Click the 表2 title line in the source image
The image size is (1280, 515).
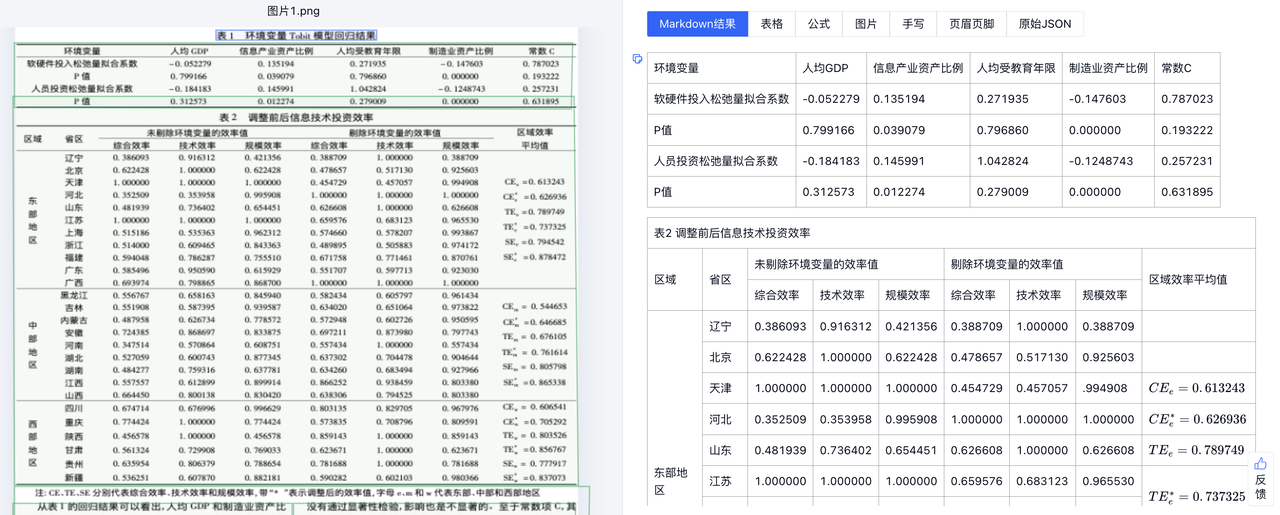[295, 117]
